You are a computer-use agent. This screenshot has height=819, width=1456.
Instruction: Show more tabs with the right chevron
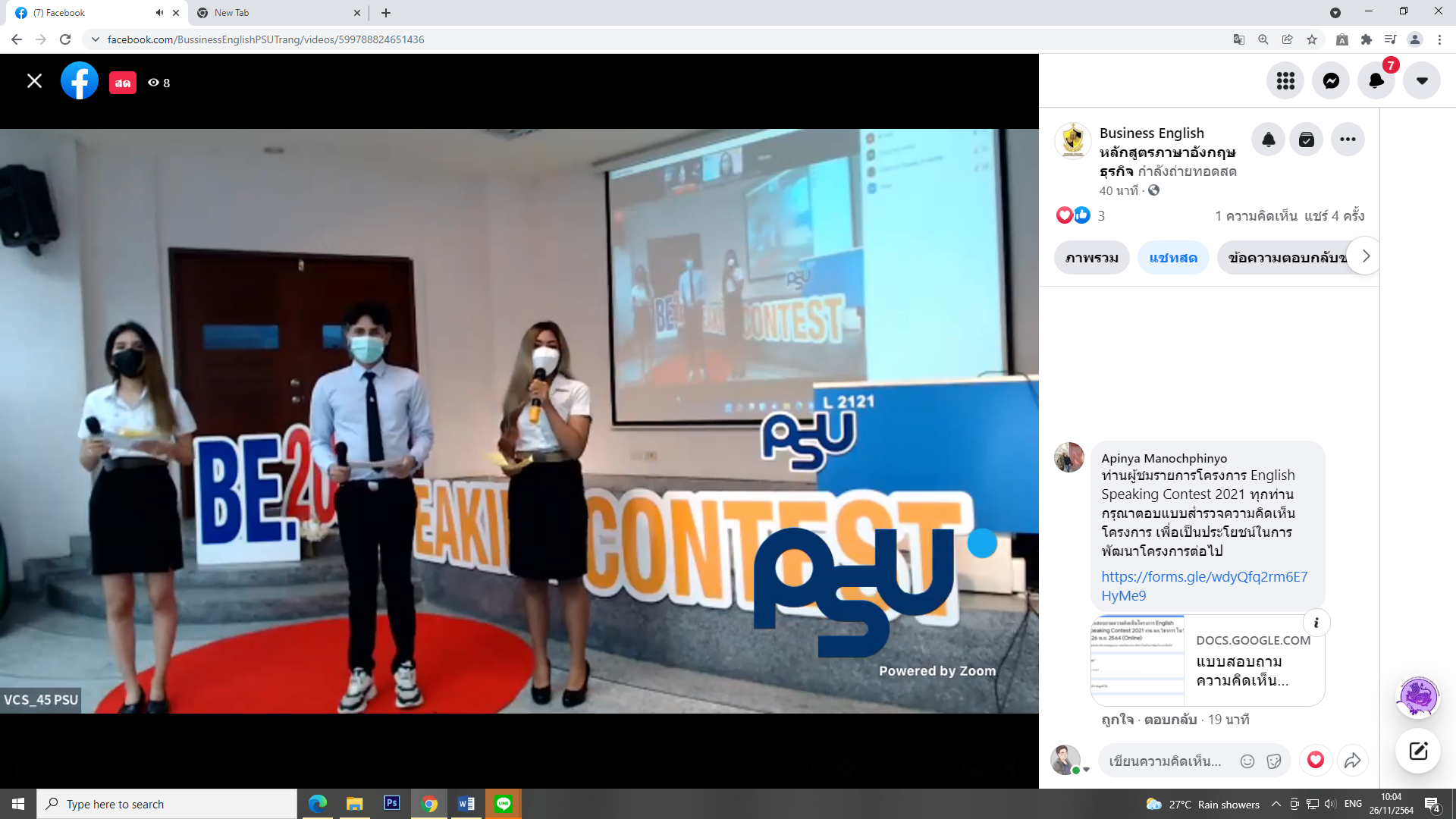click(1366, 256)
